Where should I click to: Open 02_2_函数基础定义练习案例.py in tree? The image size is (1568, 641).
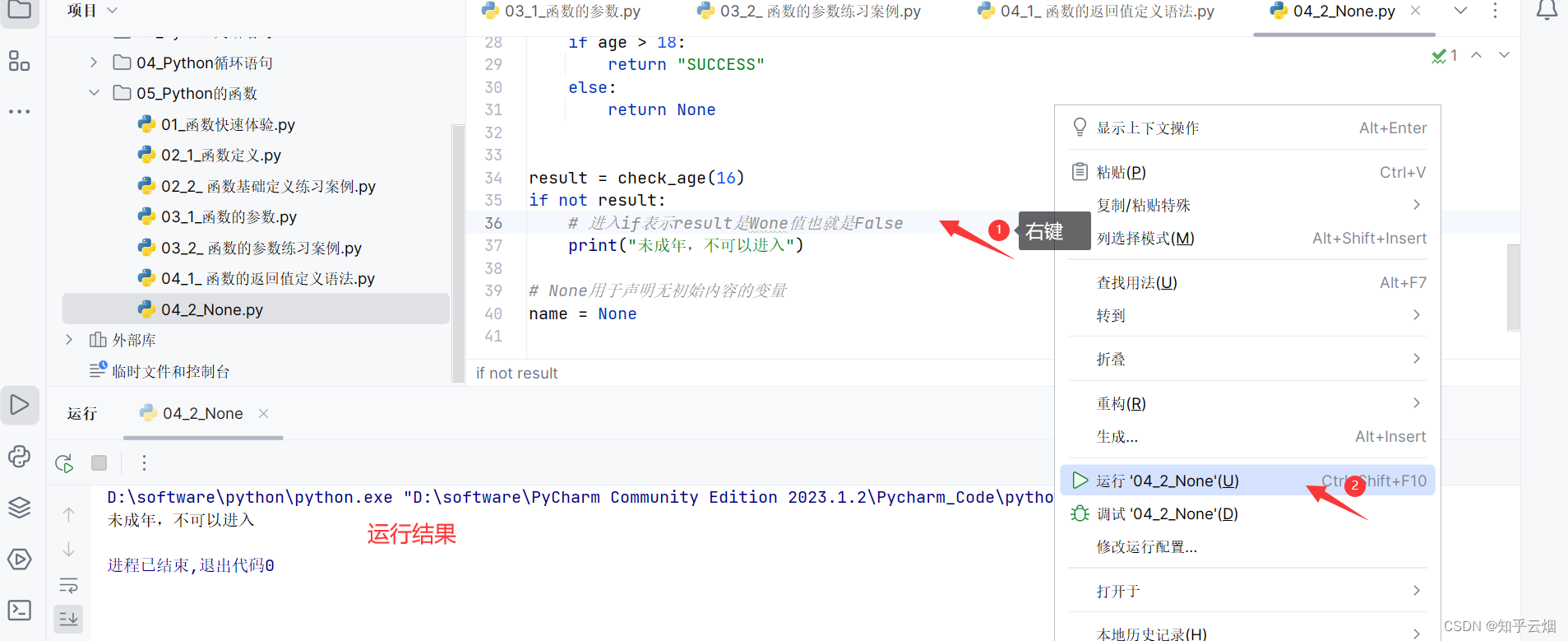[268, 186]
